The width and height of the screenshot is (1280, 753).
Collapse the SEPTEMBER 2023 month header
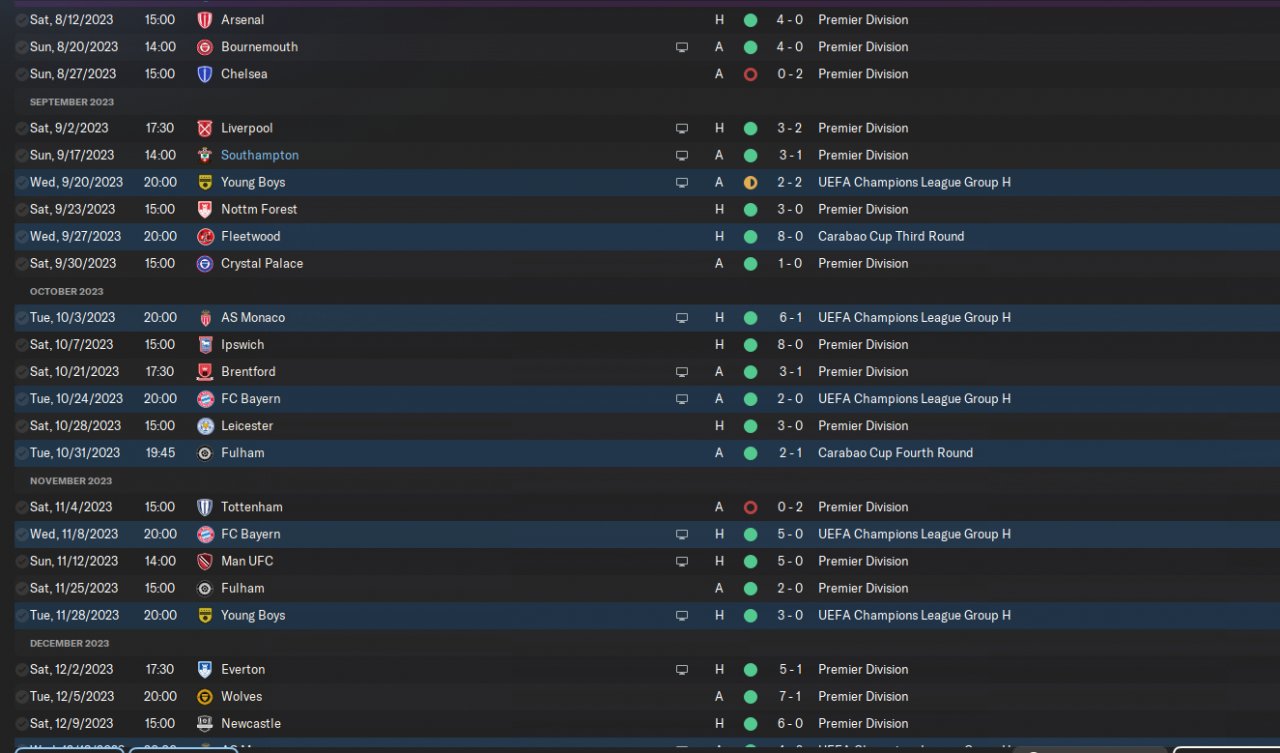[72, 102]
